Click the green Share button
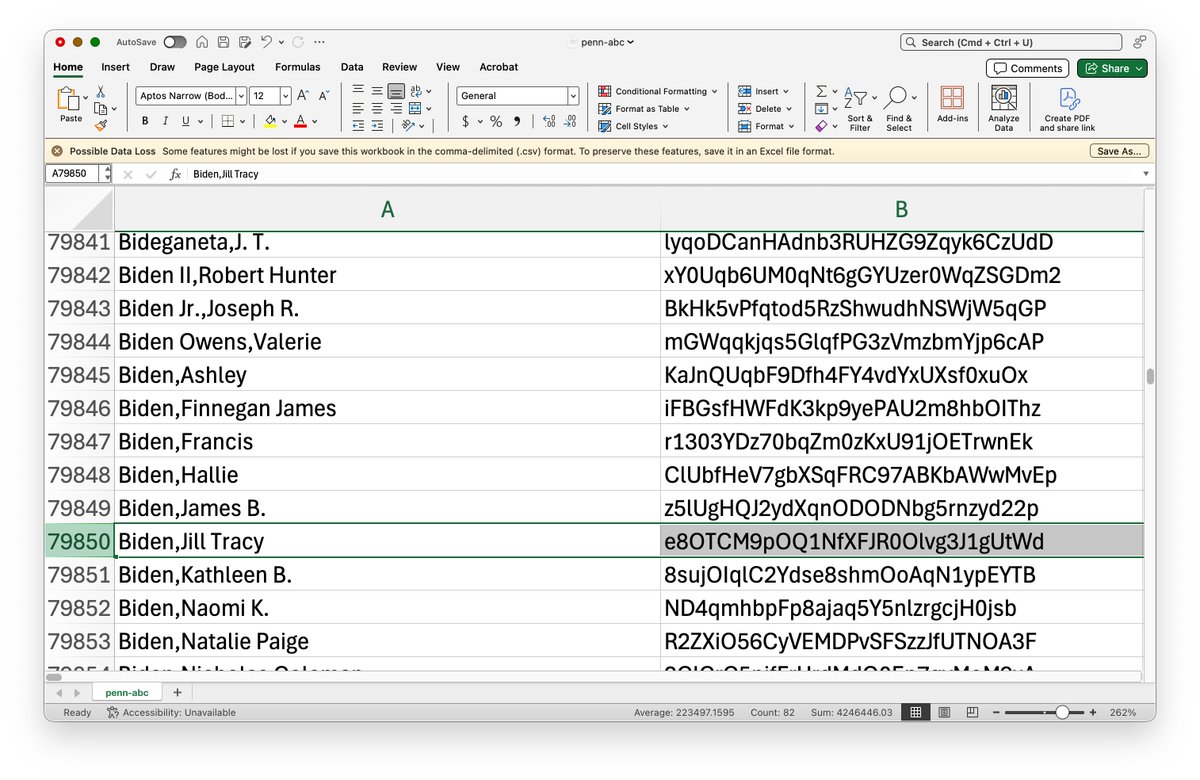Screen dimensions: 1200x780 (x=1112, y=68)
